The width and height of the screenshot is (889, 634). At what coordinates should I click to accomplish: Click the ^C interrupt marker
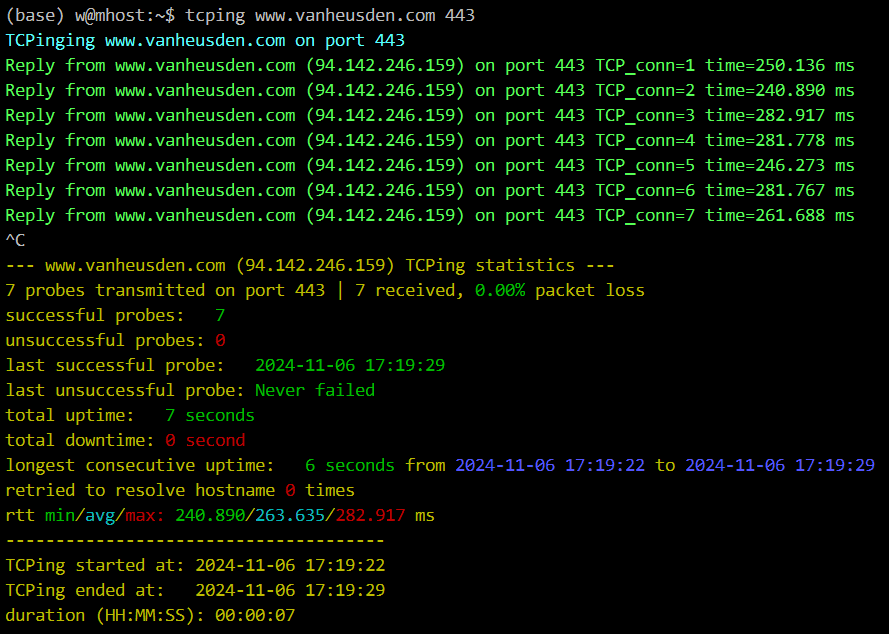[x=15, y=240]
